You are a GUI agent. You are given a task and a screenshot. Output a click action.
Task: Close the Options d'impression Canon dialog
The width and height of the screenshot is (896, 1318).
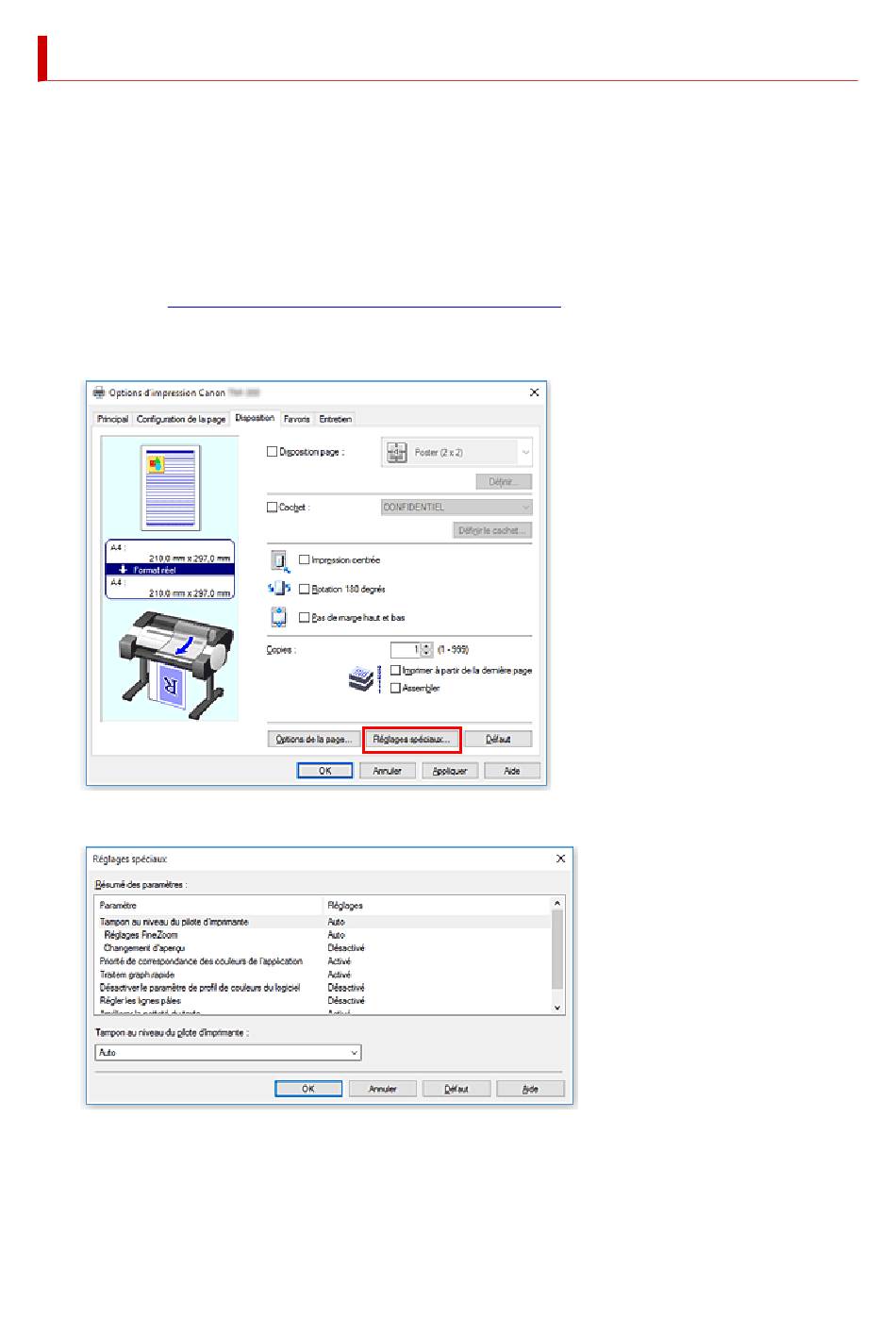coord(535,392)
